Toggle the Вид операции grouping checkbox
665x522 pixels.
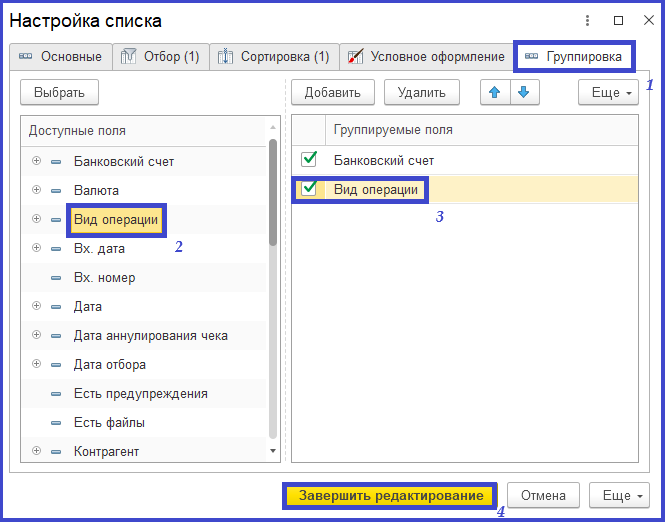[x=309, y=189]
